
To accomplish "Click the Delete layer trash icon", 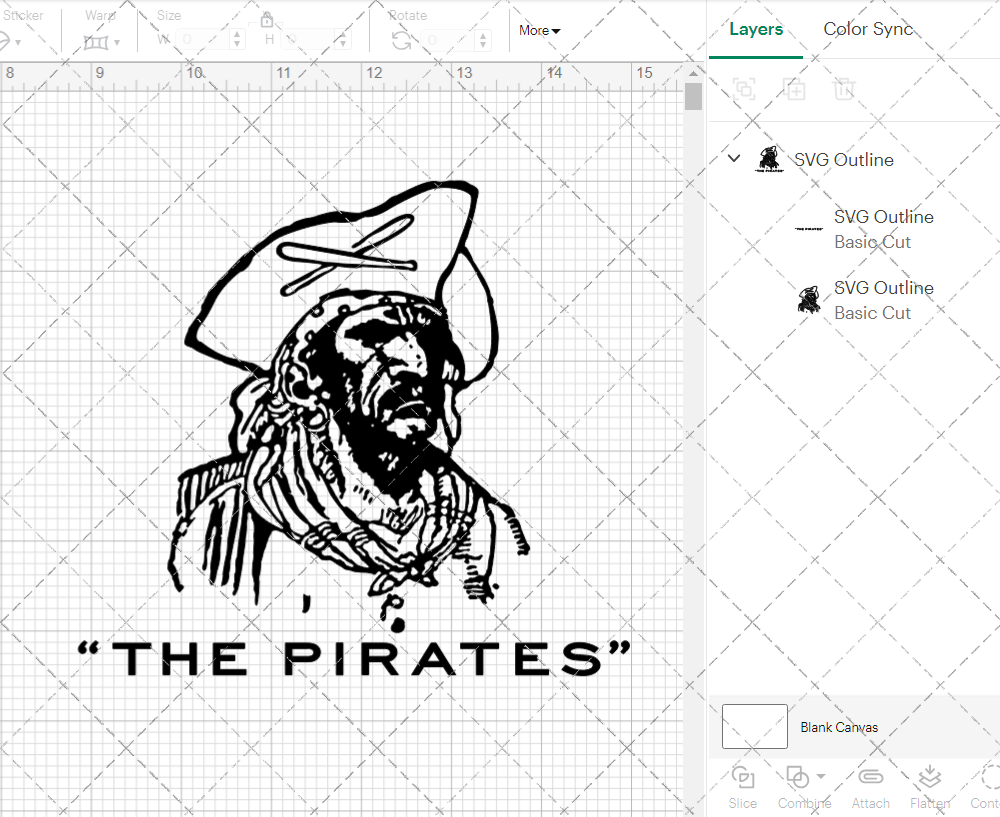I will (843, 89).
